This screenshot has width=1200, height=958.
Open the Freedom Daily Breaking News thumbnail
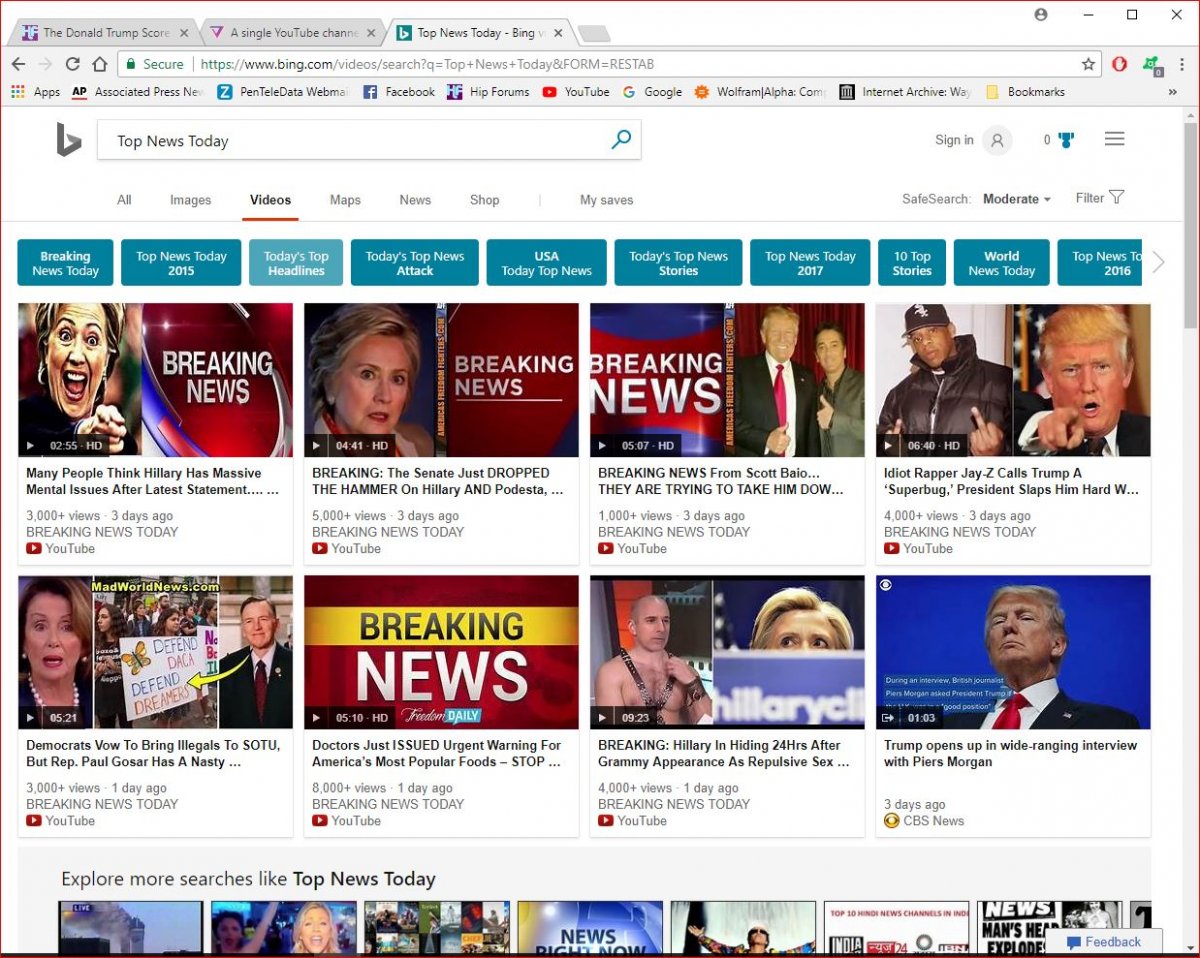[441, 651]
